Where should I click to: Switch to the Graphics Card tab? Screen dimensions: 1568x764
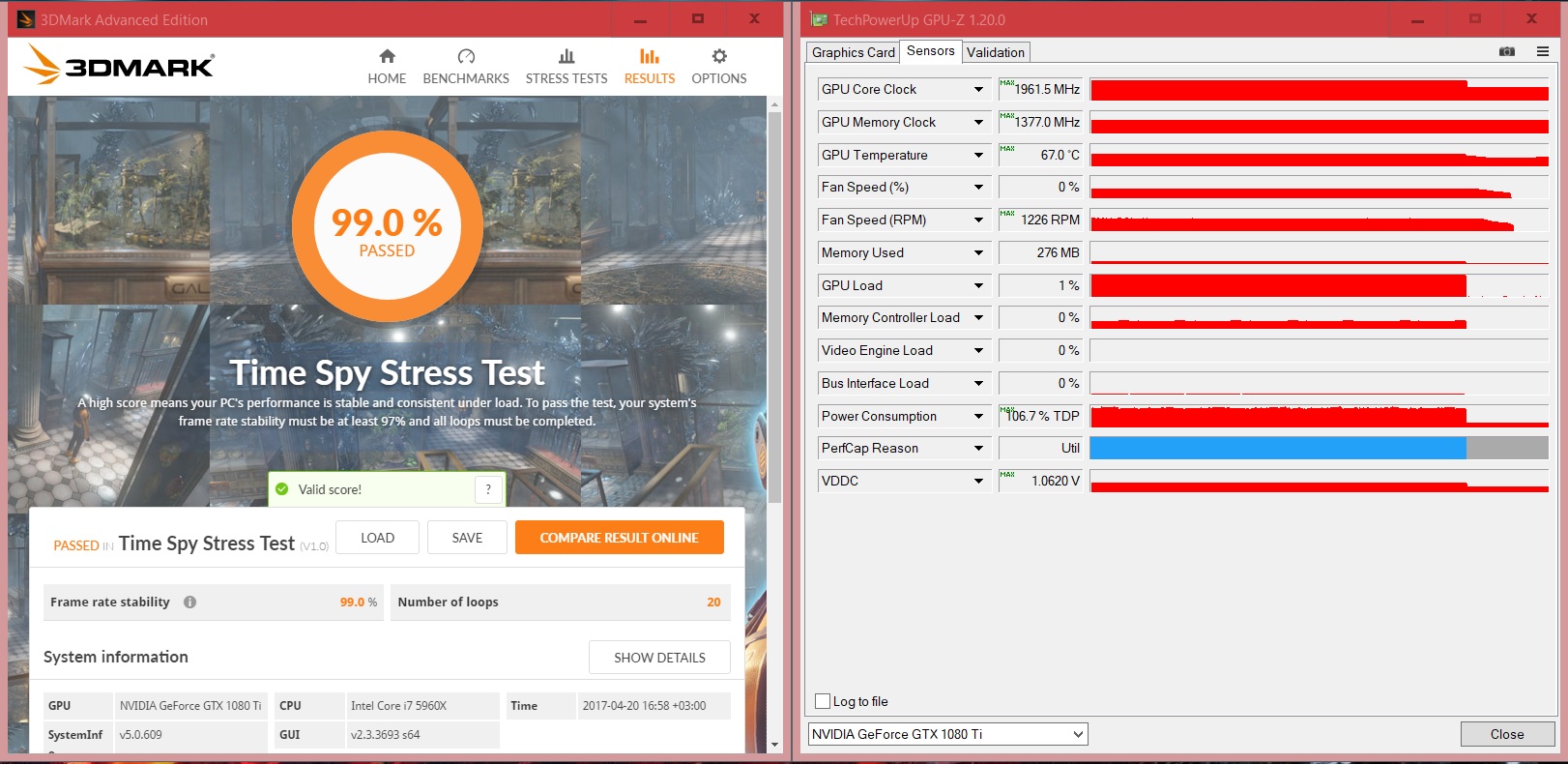coord(854,52)
